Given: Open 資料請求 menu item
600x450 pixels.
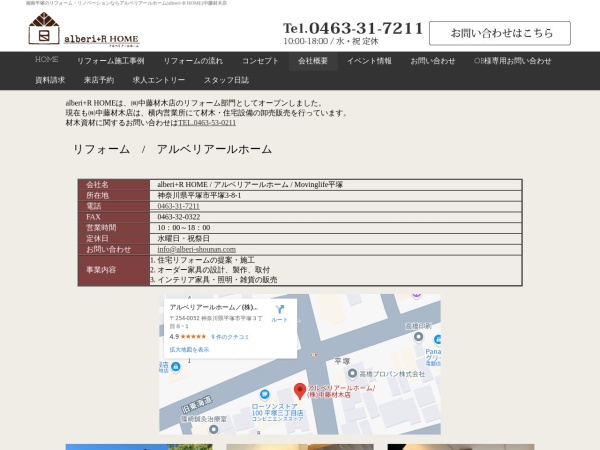Looking at the screenshot, I should pyautogui.click(x=50, y=80).
